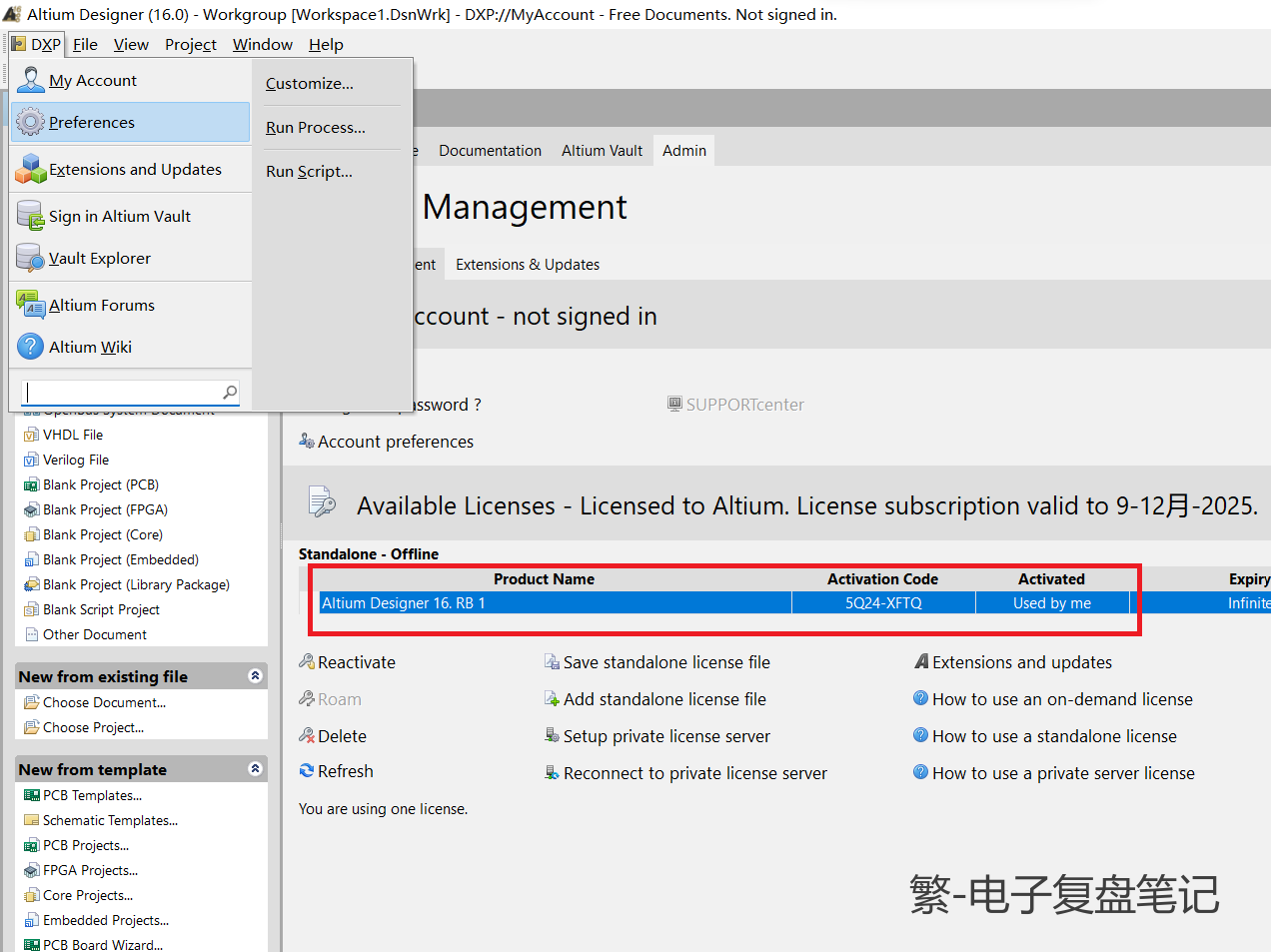Click the Activated column header
Viewport: 1271px width, 952px height.
coord(1052,579)
